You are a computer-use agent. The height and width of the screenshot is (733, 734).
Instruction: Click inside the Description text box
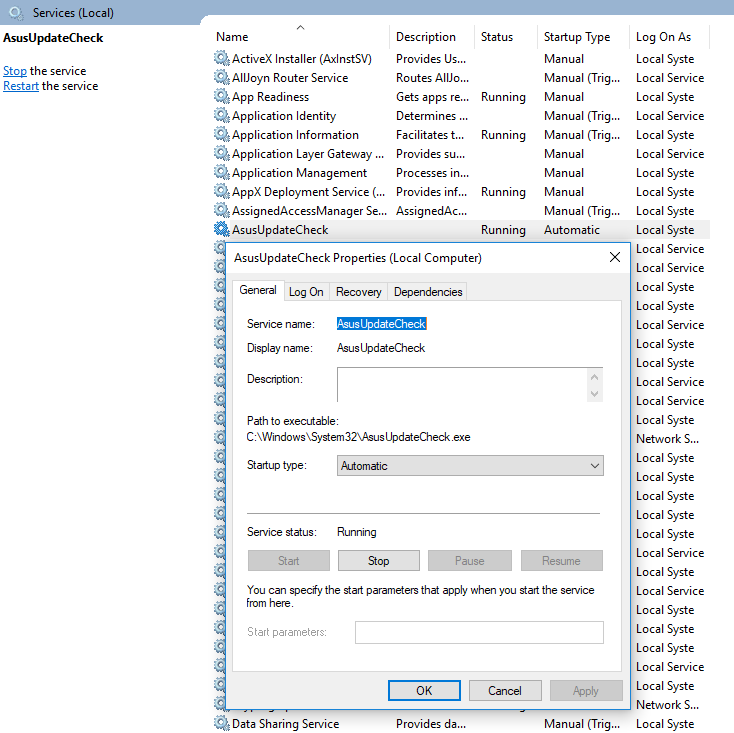coord(462,385)
